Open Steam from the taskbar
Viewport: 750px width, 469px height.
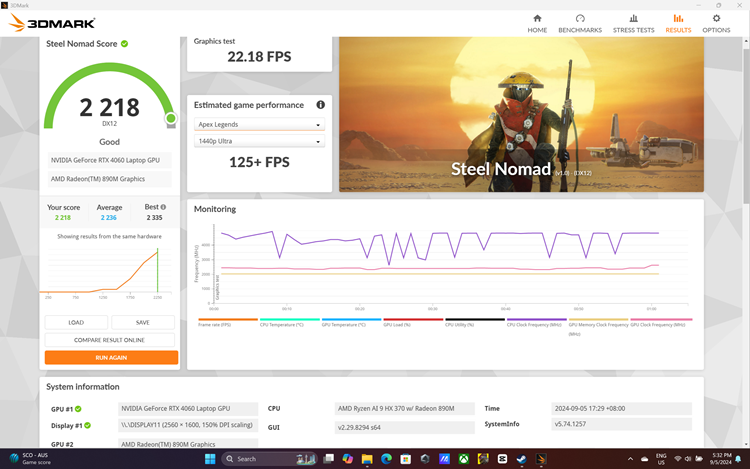[x=521, y=459]
